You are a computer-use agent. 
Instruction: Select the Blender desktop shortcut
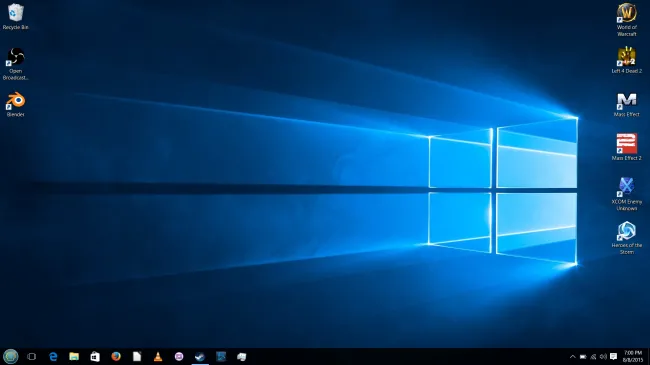pyautogui.click(x=15, y=104)
